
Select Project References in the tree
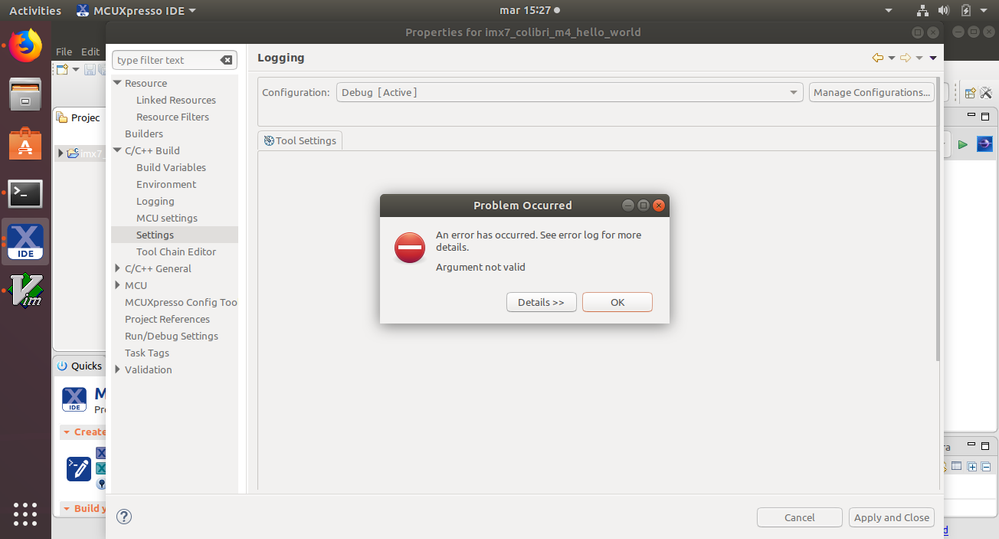(x=167, y=319)
